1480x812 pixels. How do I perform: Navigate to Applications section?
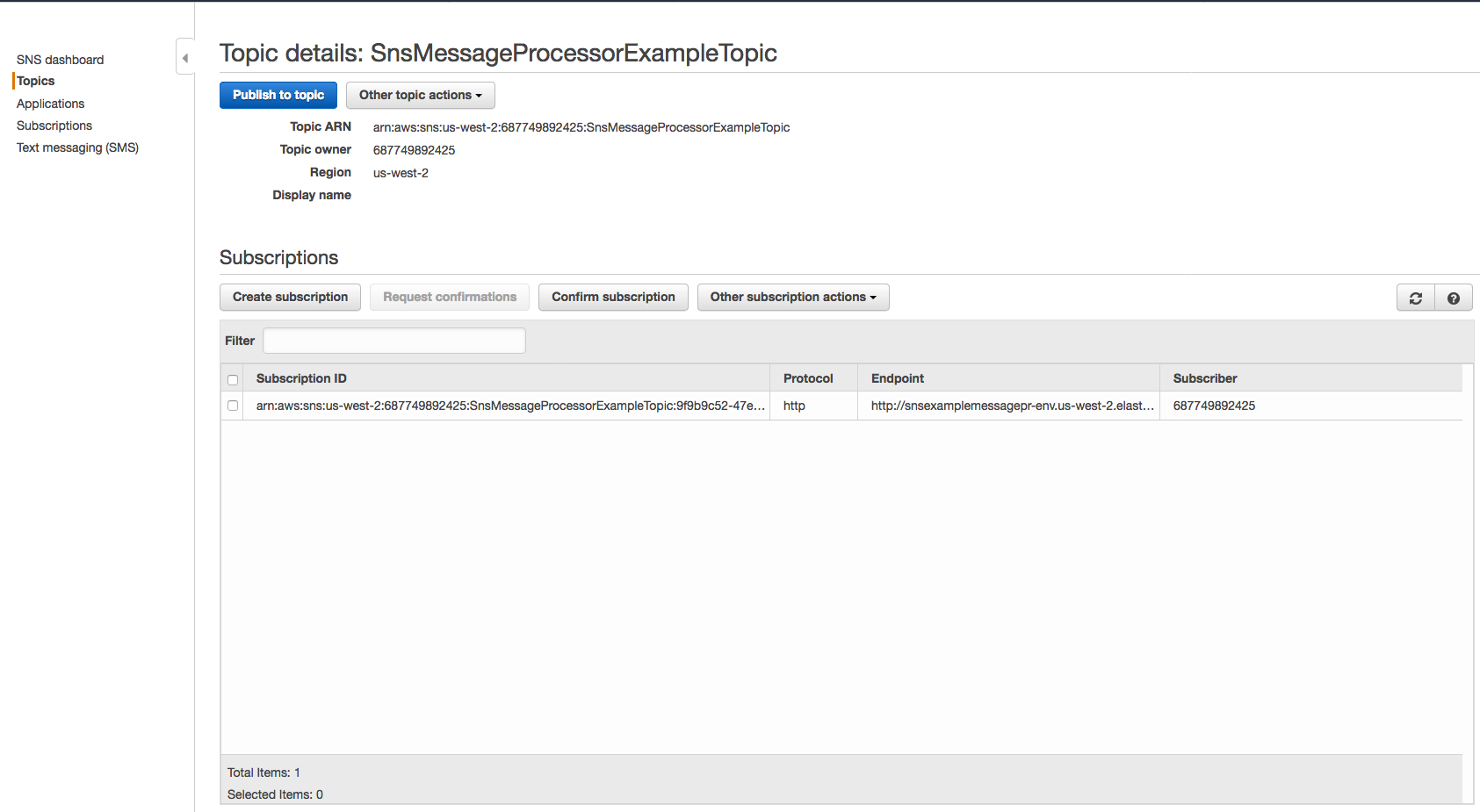pos(50,104)
